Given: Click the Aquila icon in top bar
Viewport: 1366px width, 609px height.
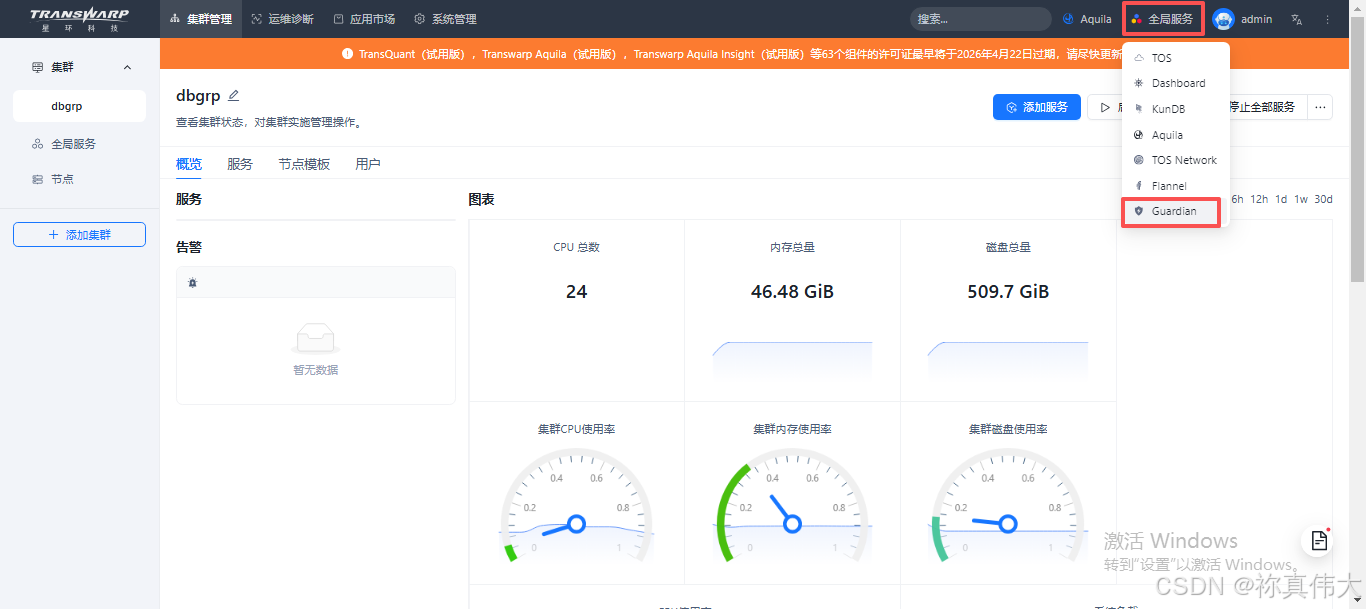Looking at the screenshot, I should (1068, 19).
